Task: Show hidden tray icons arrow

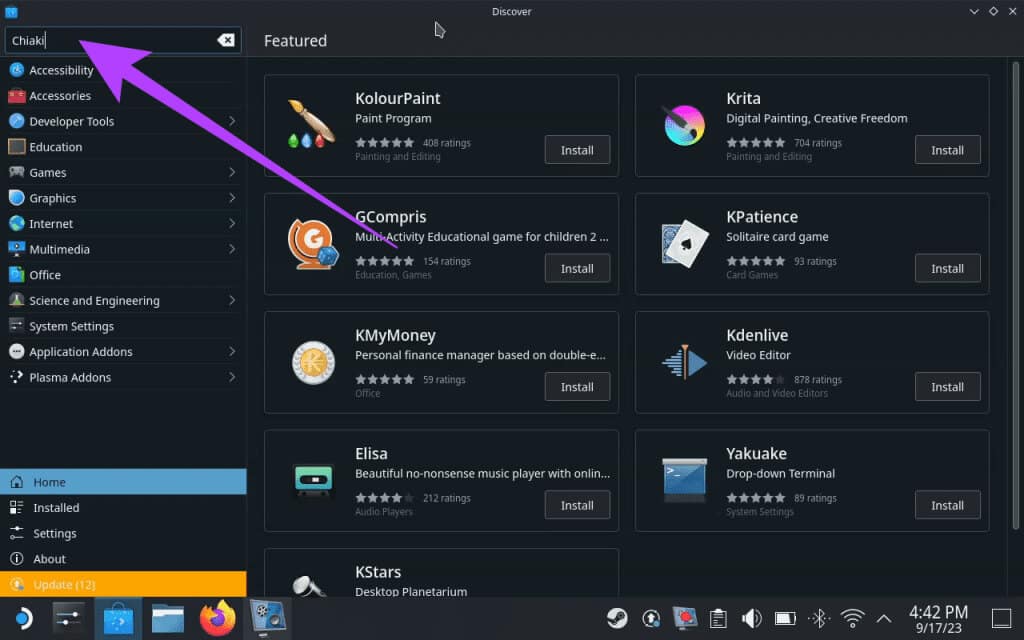Action: tap(884, 618)
